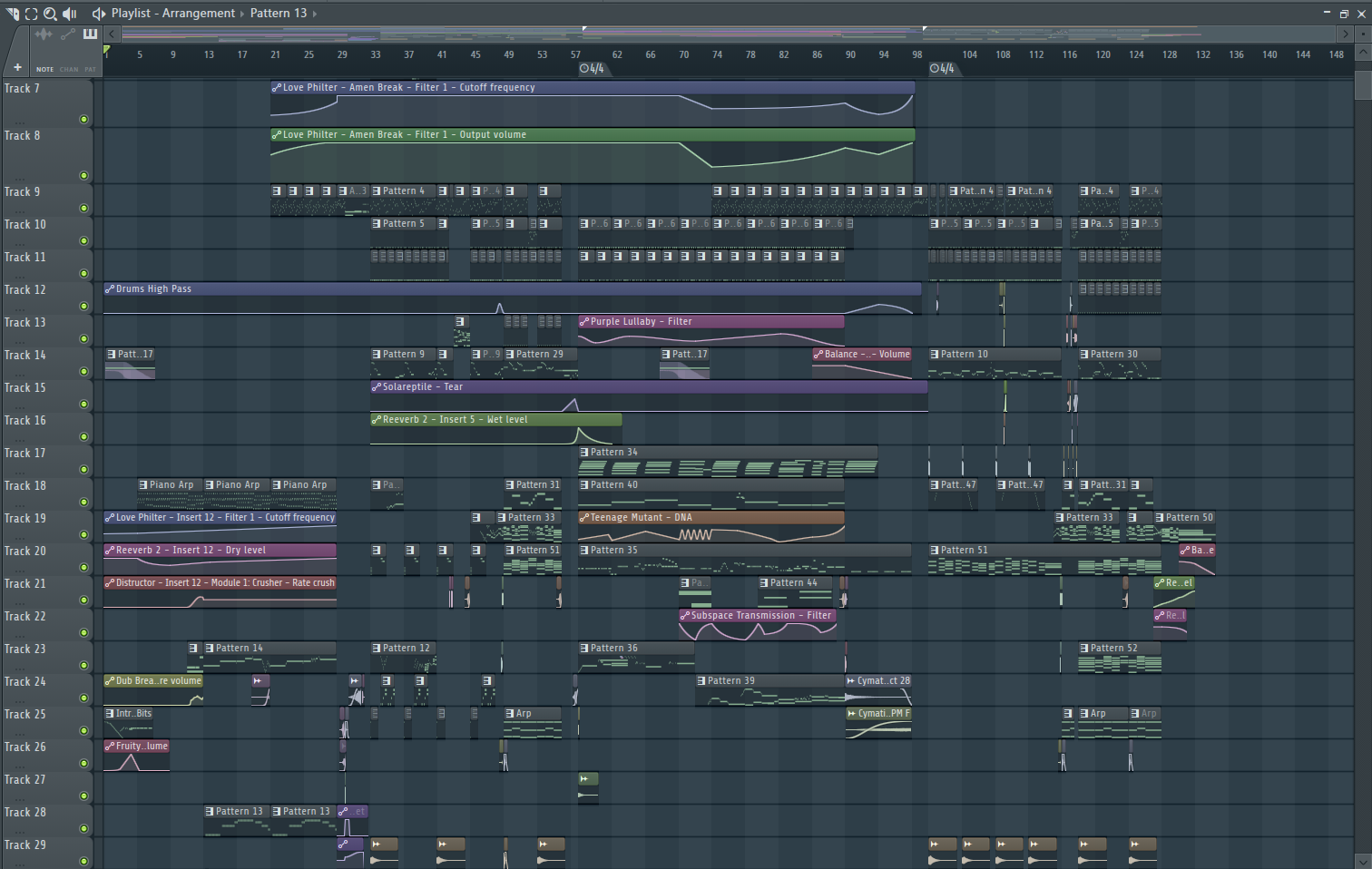This screenshot has height=869, width=1372.
Task: Click the pattern icon of the Pattern 34 clip
Action: point(584,453)
